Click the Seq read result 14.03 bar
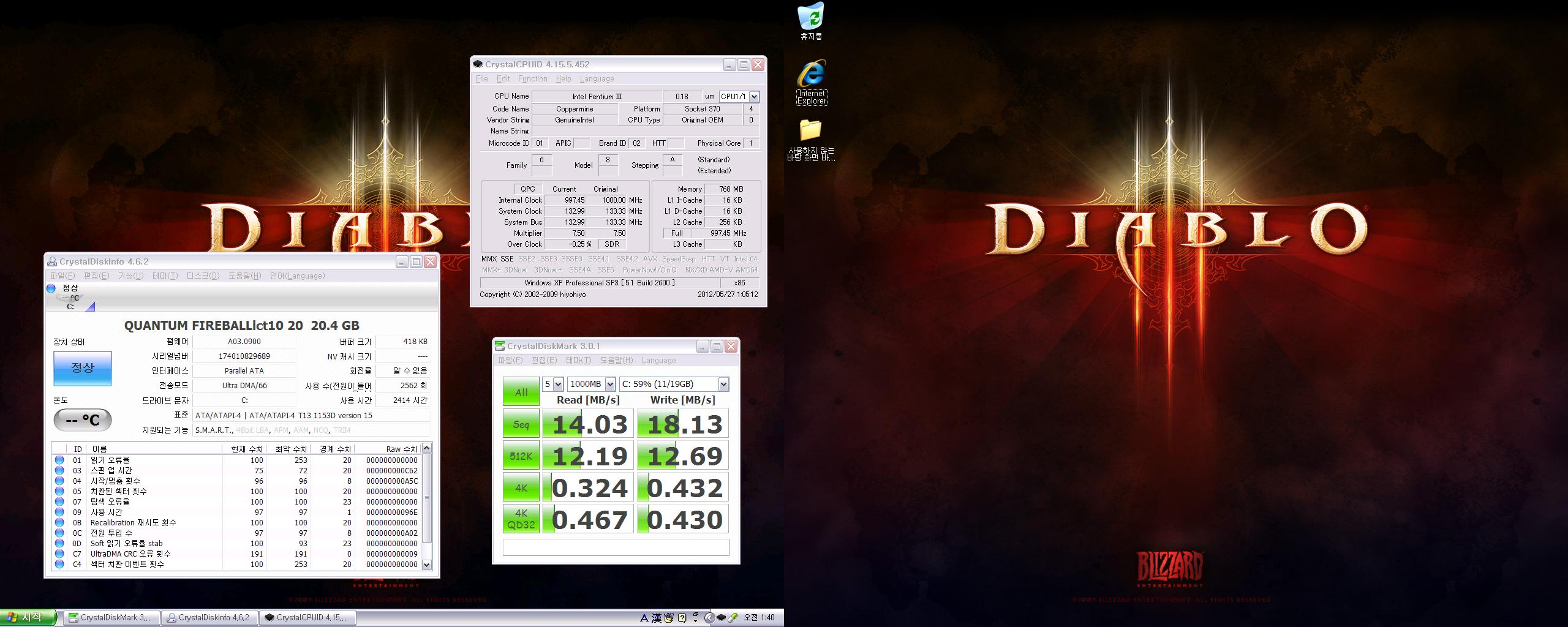The width and height of the screenshot is (1568, 627). click(588, 424)
